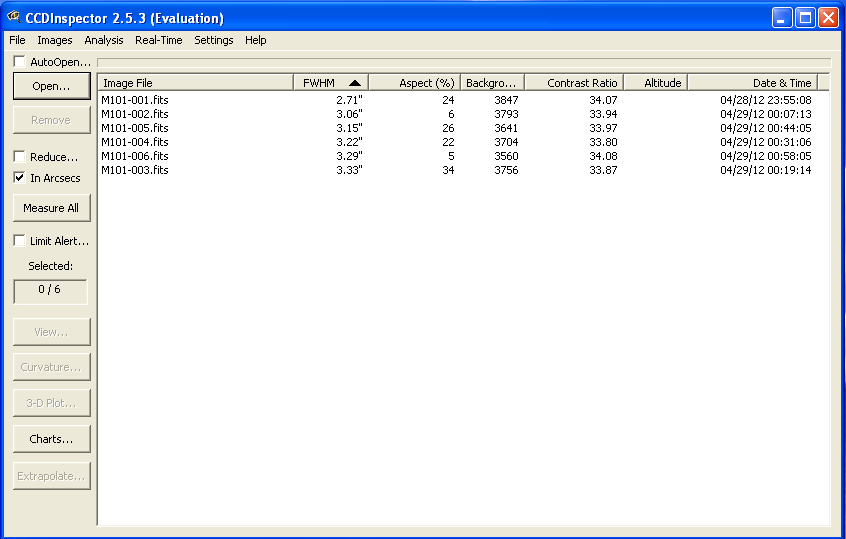
Task: Select the M101-005.fits row
Action: point(463,128)
